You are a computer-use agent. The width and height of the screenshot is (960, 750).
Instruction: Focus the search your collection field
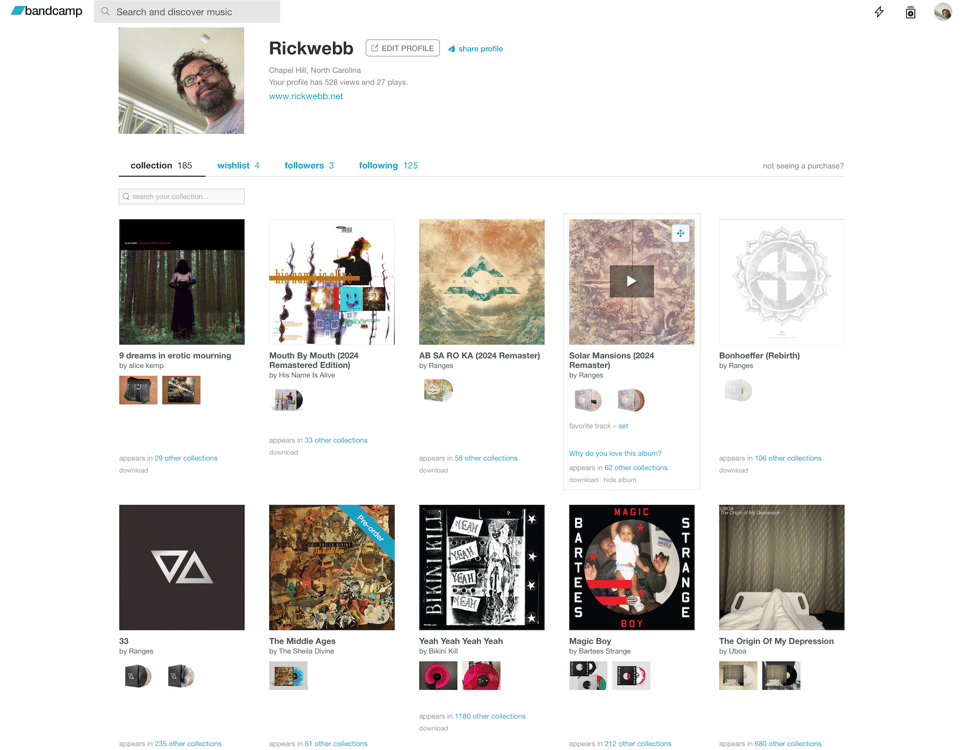(181, 197)
